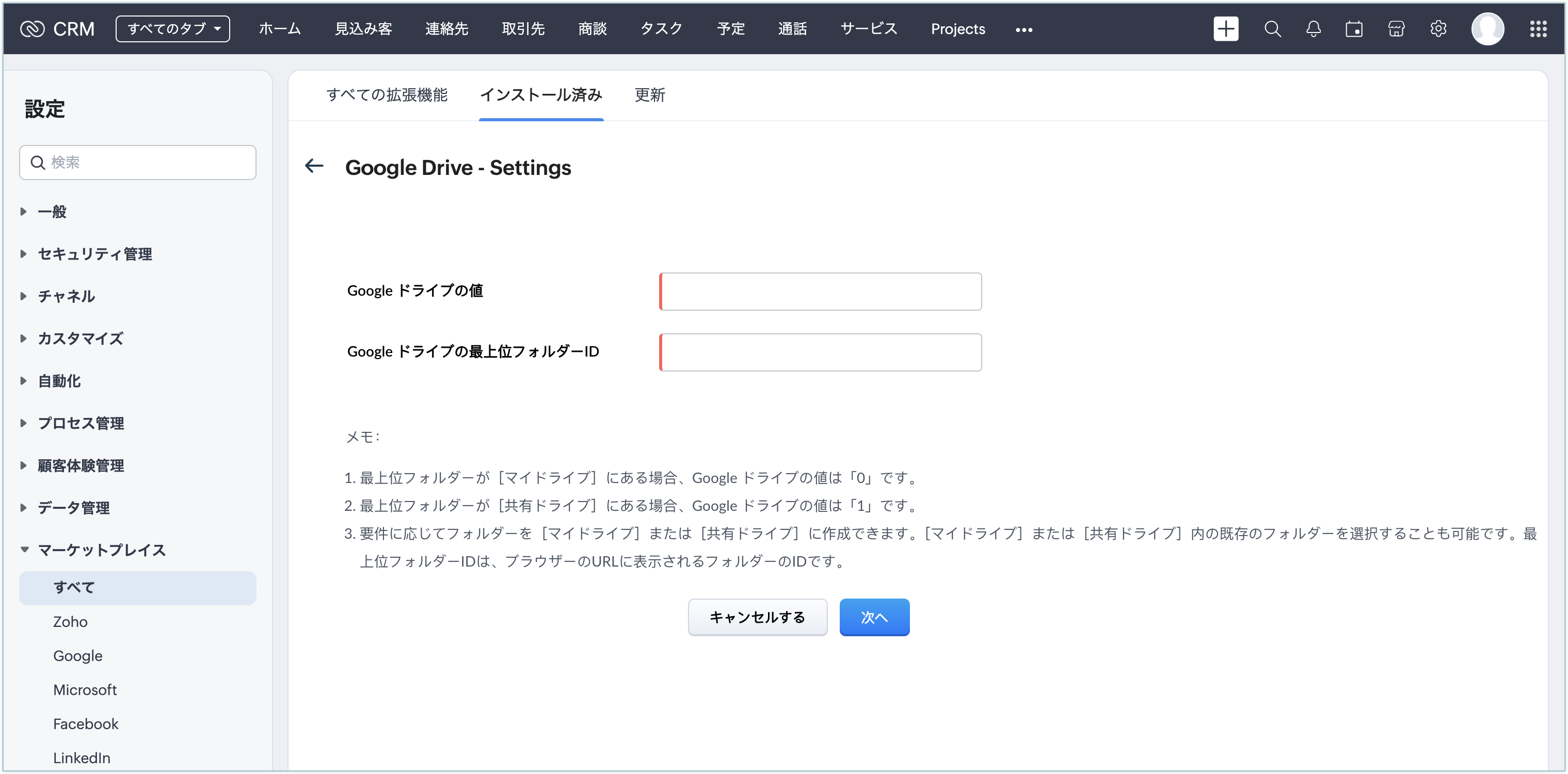Switch to the 更新 tab
Viewport: 1568px width, 774px height.
click(649, 95)
